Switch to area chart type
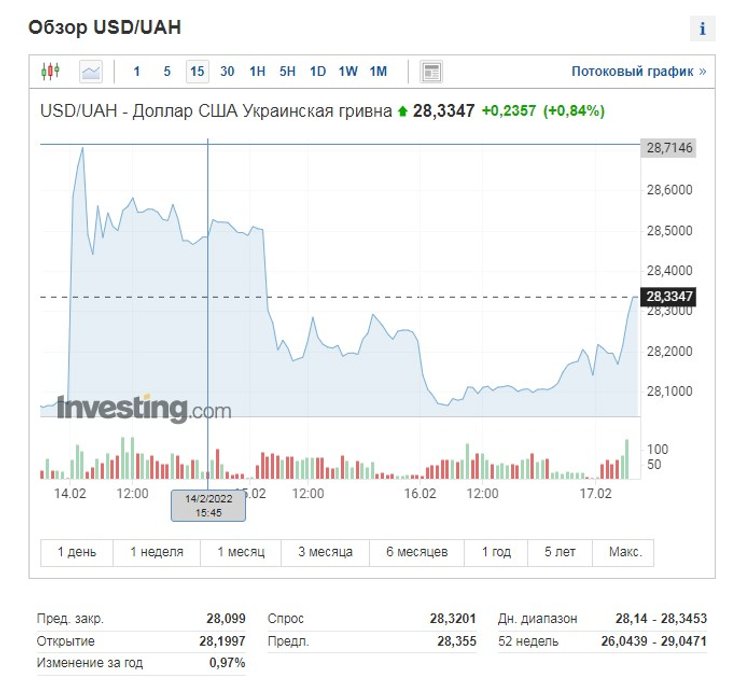Viewport: 740px width, 680px height. [91, 71]
